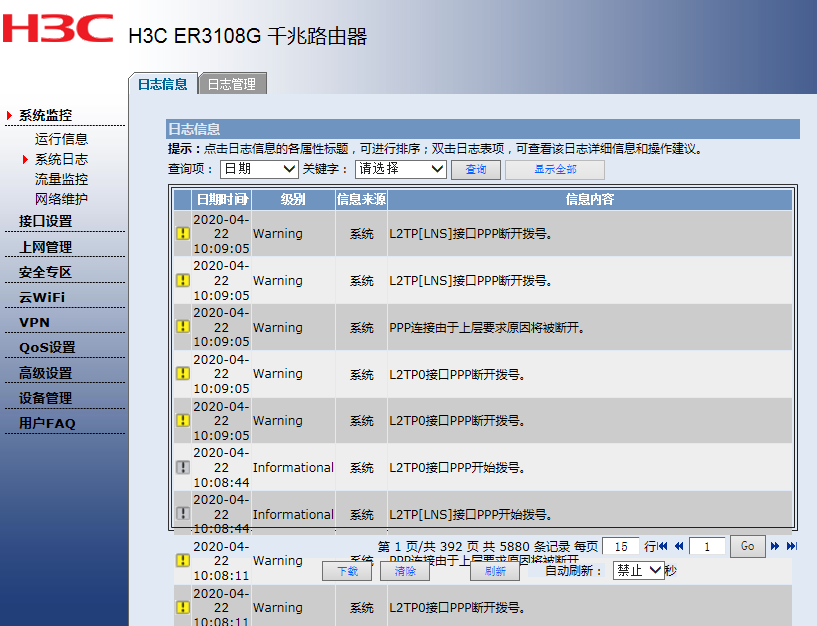Click the 查询 button
This screenshot has height=626, width=817.
pos(476,169)
